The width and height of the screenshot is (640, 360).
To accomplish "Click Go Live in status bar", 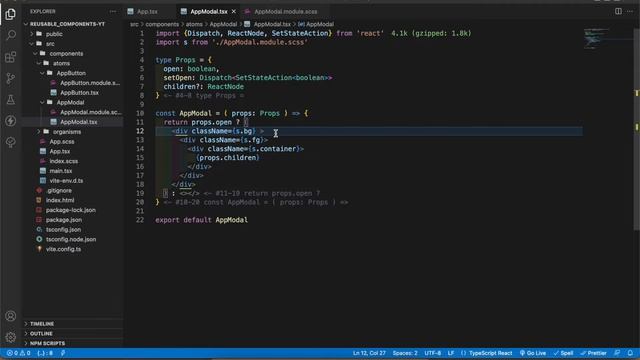I will point(533,353).
